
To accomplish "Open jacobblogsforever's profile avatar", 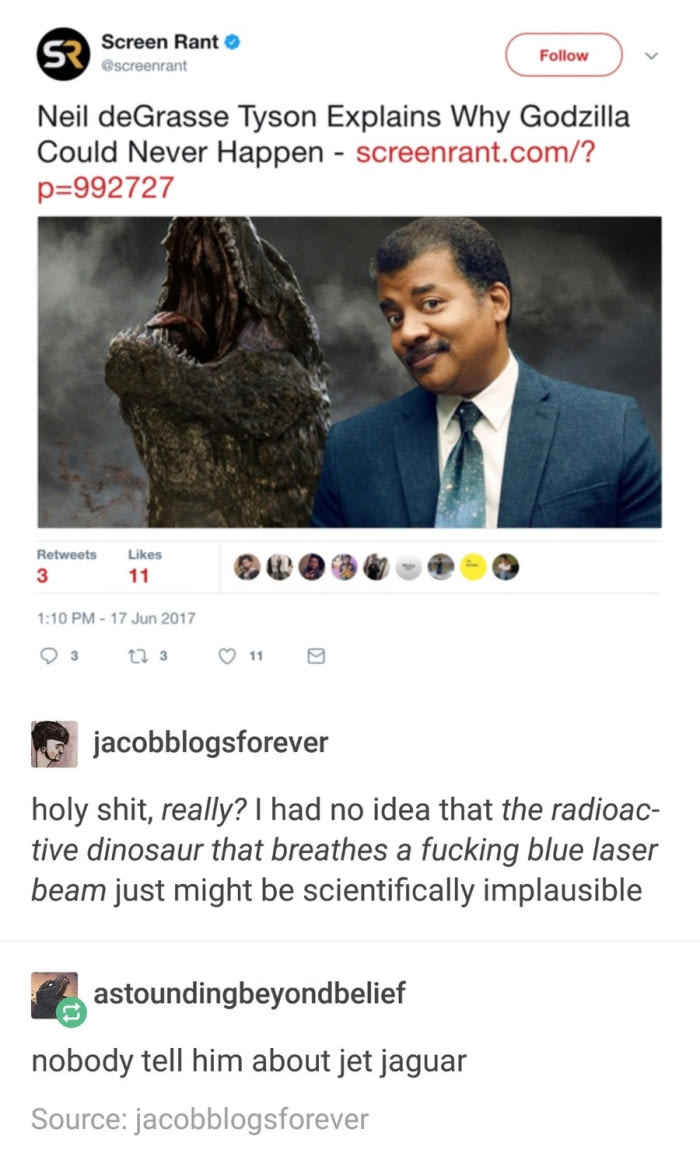I will coord(54,743).
